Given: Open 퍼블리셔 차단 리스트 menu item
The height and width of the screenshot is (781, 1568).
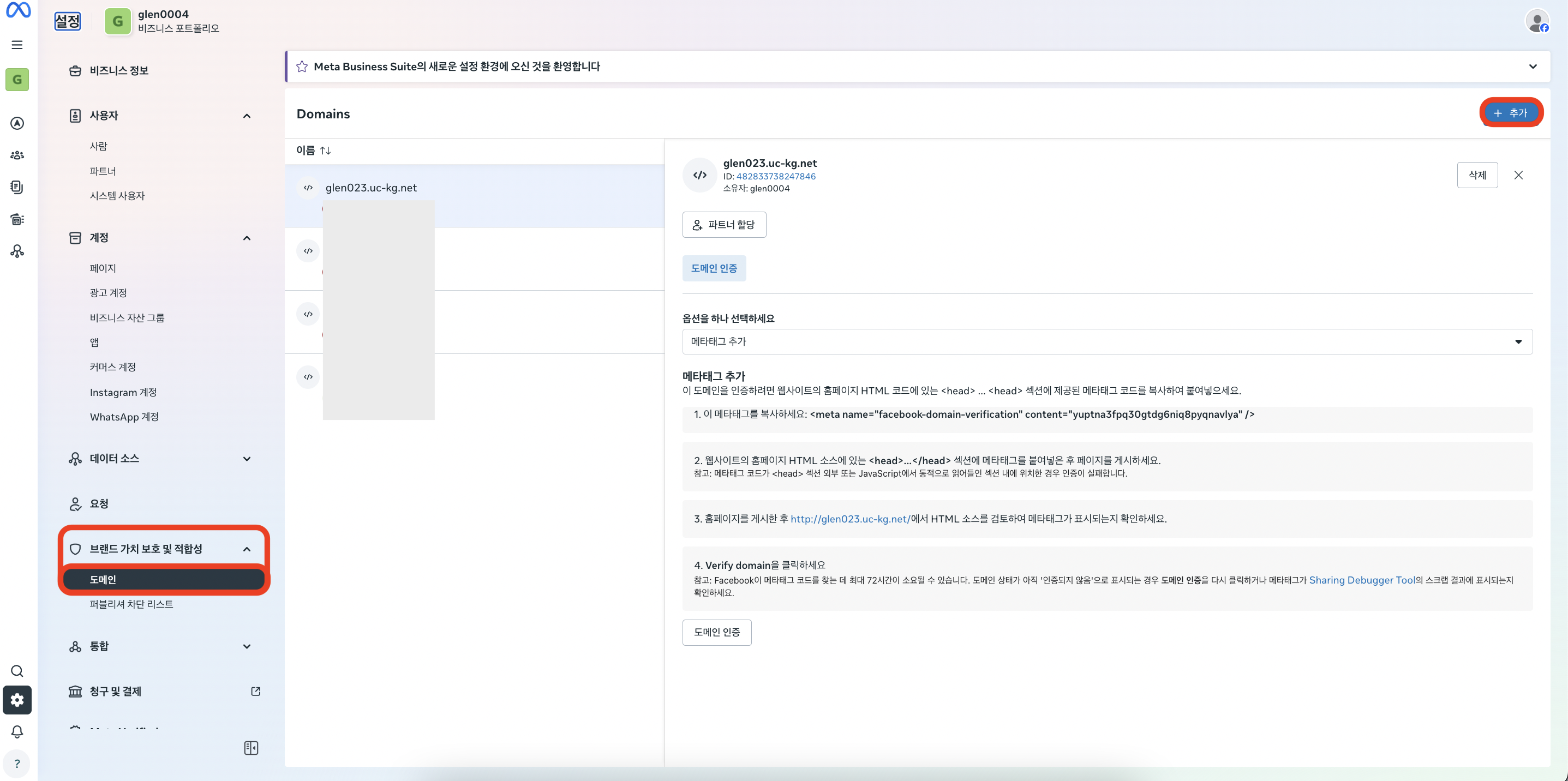Looking at the screenshot, I should pyautogui.click(x=131, y=604).
